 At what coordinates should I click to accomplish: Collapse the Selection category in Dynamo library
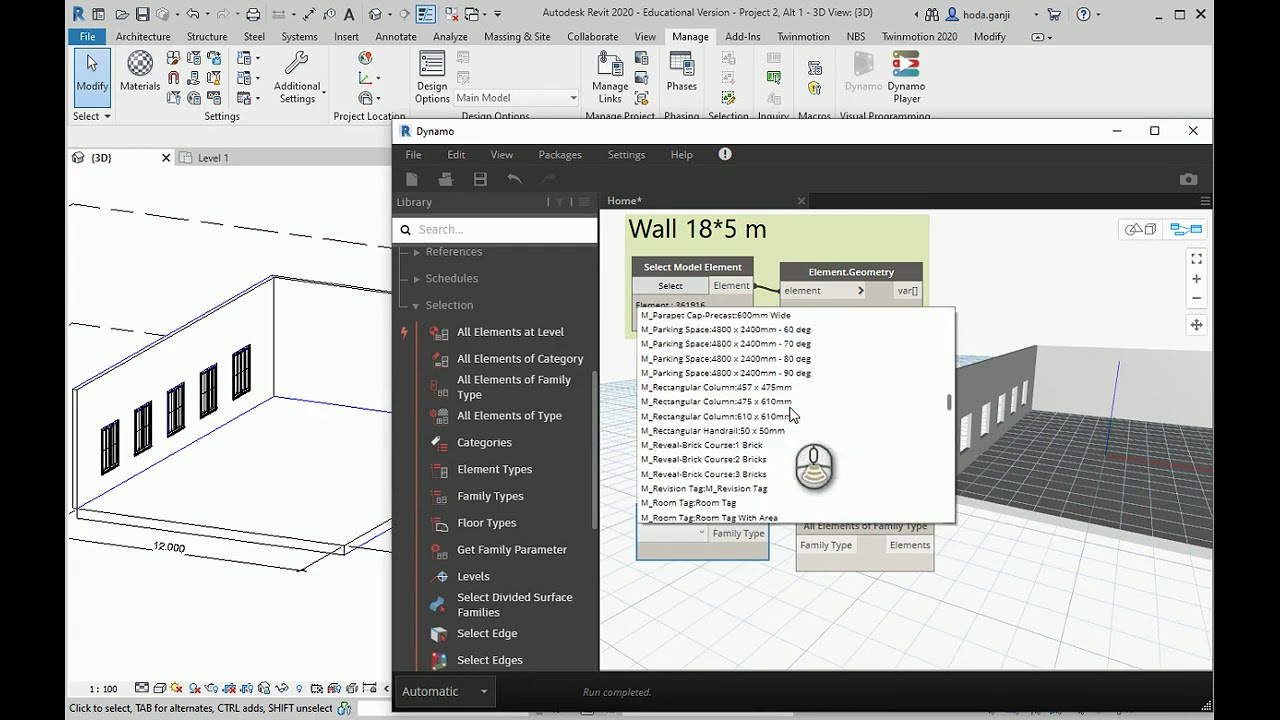click(x=416, y=305)
